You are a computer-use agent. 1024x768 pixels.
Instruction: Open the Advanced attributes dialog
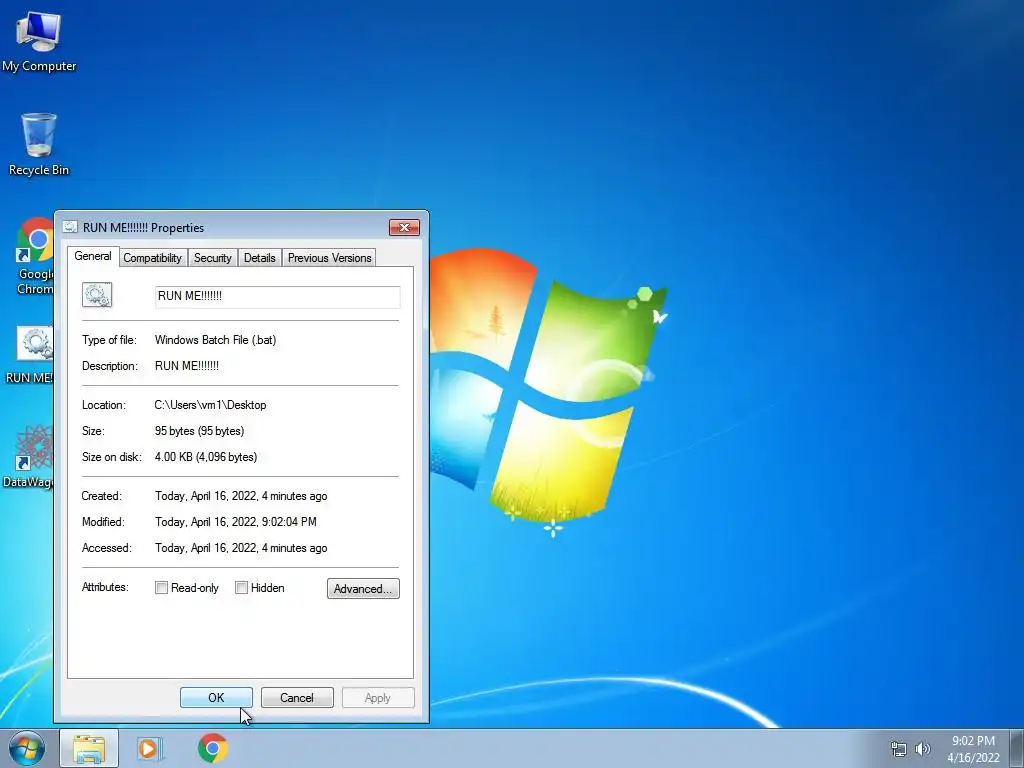(x=363, y=588)
